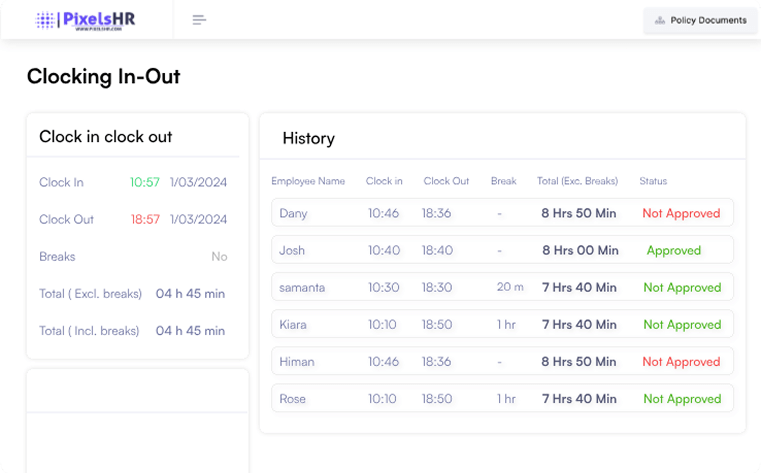Screen dimensions: 761x473
Task: Click Josh's Approved status
Action: (x=673, y=250)
